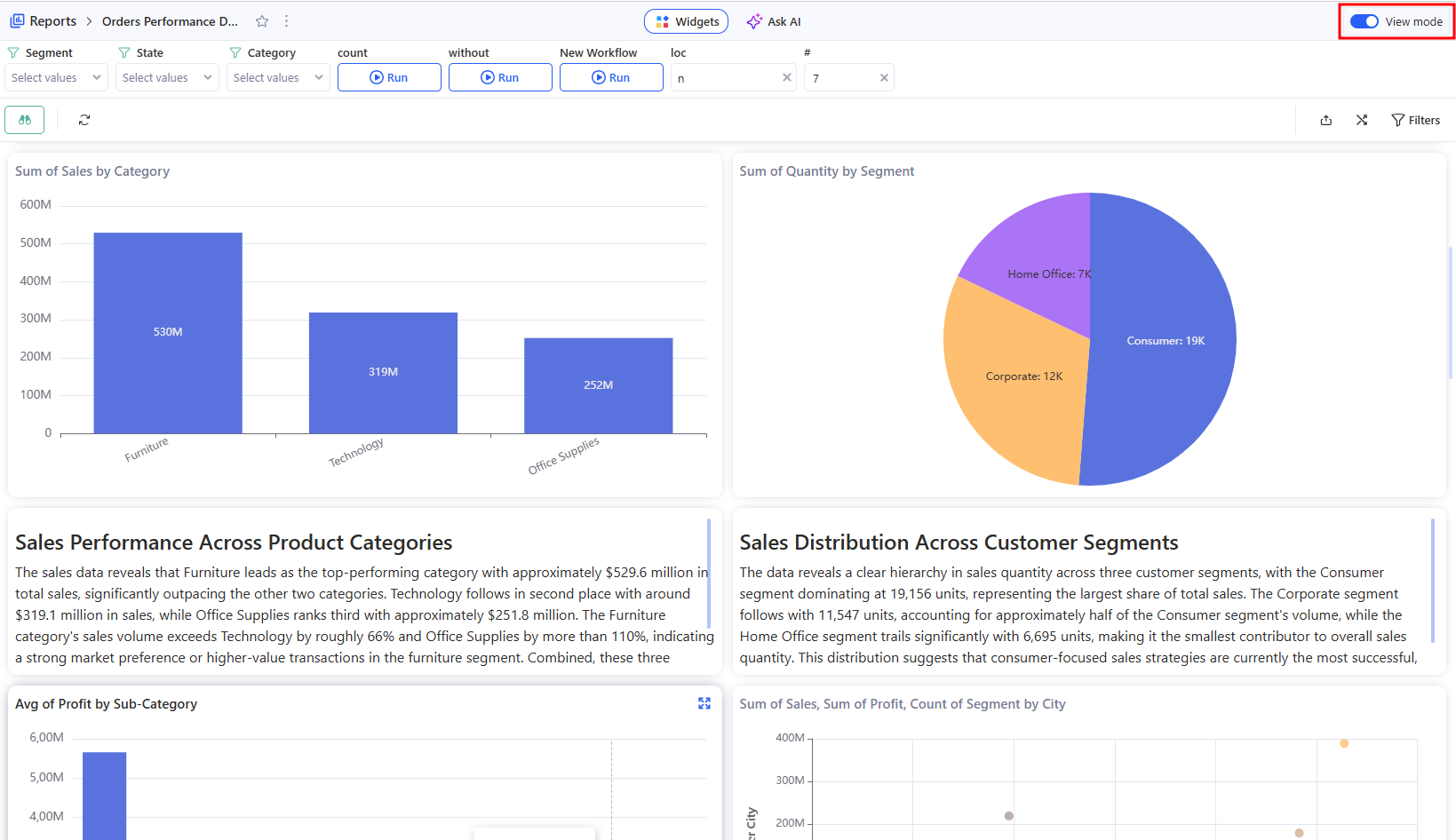Viewport: 1456px width, 840px height.
Task: Star the Orders Performance dashboard
Action: click(261, 20)
